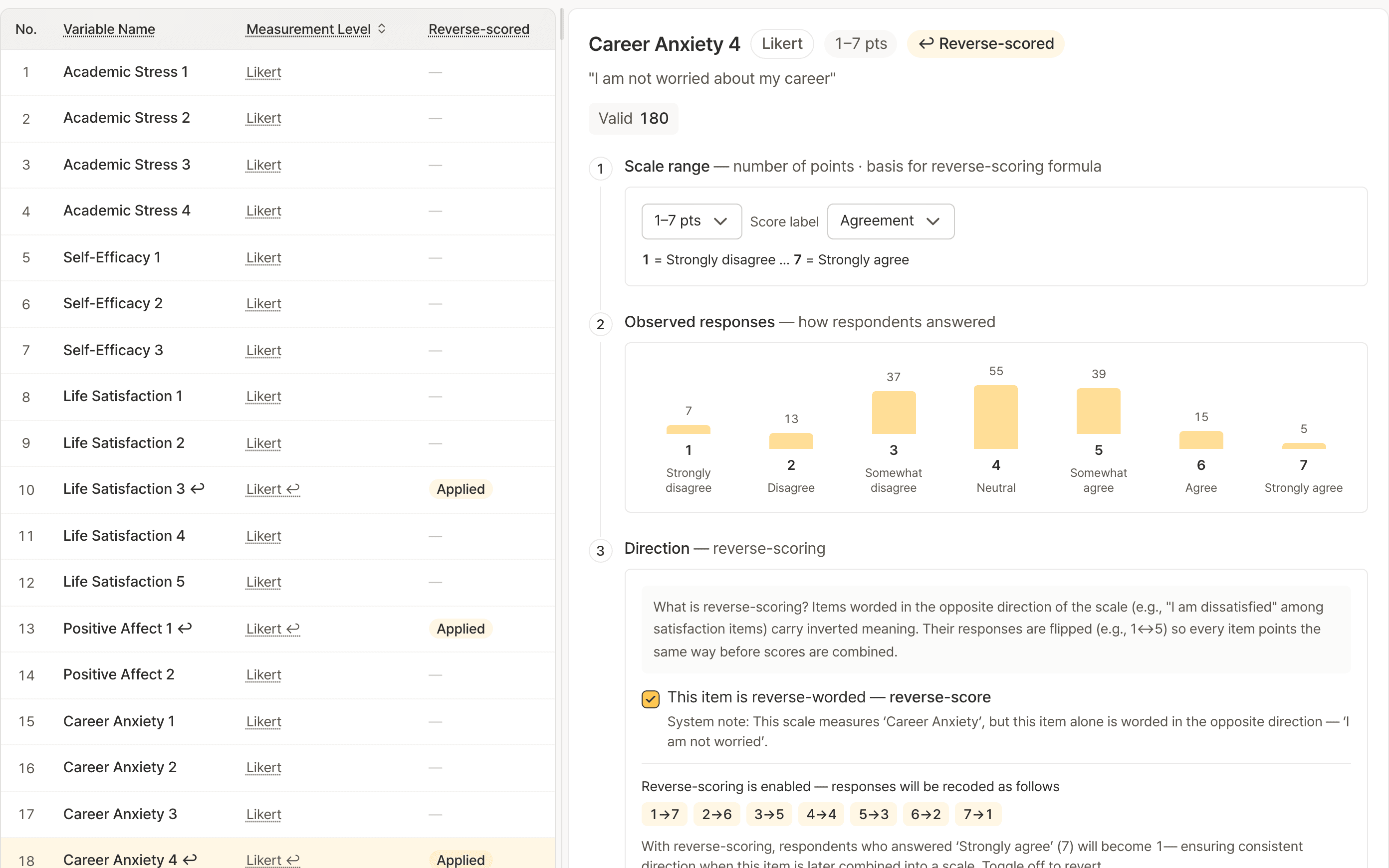
Task: Click the 2→6 recode chip
Action: tap(716, 814)
